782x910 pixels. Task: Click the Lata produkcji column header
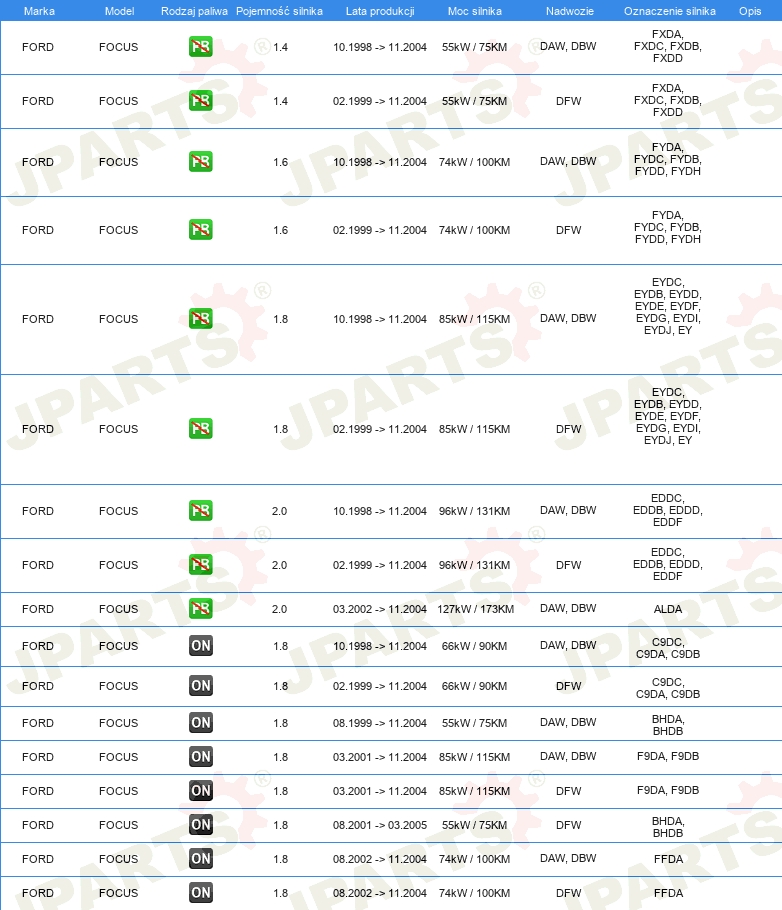tap(380, 11)
